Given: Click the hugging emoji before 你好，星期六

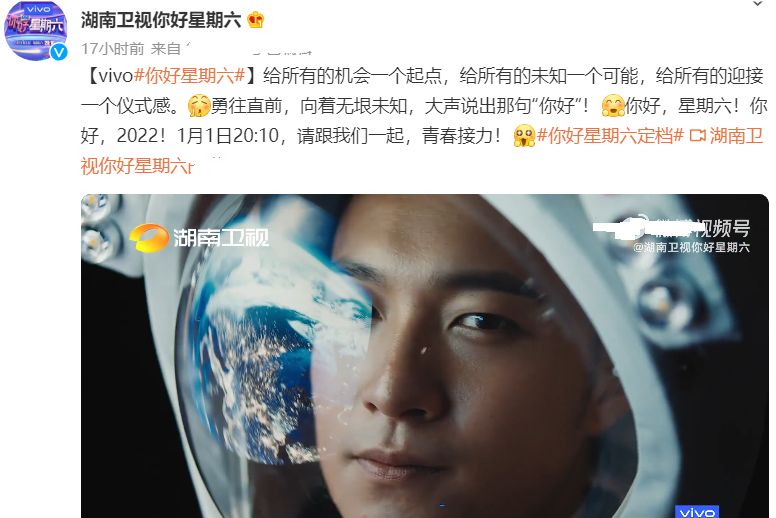Looking at the screenshot, I should tap(613, 106).
